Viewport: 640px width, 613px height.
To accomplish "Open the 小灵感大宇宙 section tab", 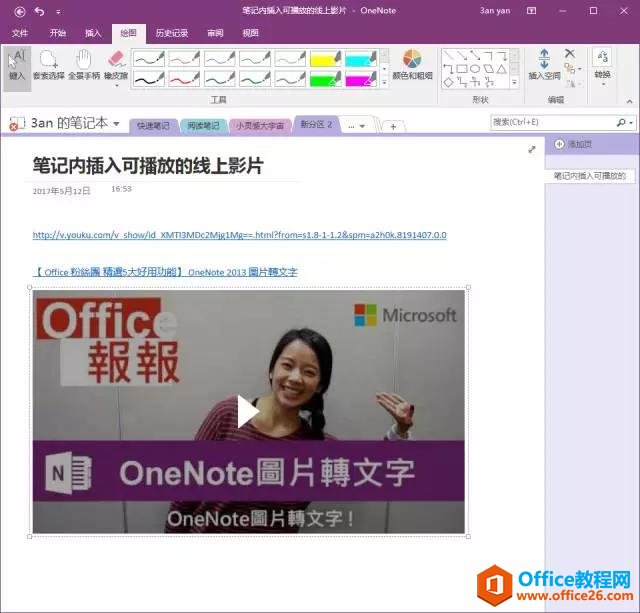I will 260,126.
